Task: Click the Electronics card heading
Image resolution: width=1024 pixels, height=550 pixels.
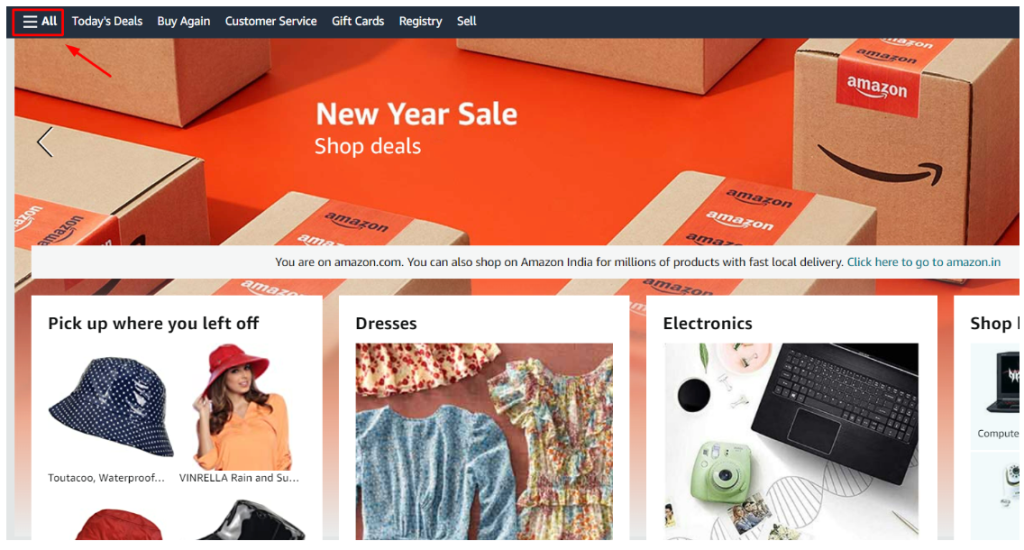Action: coord(707,323)
